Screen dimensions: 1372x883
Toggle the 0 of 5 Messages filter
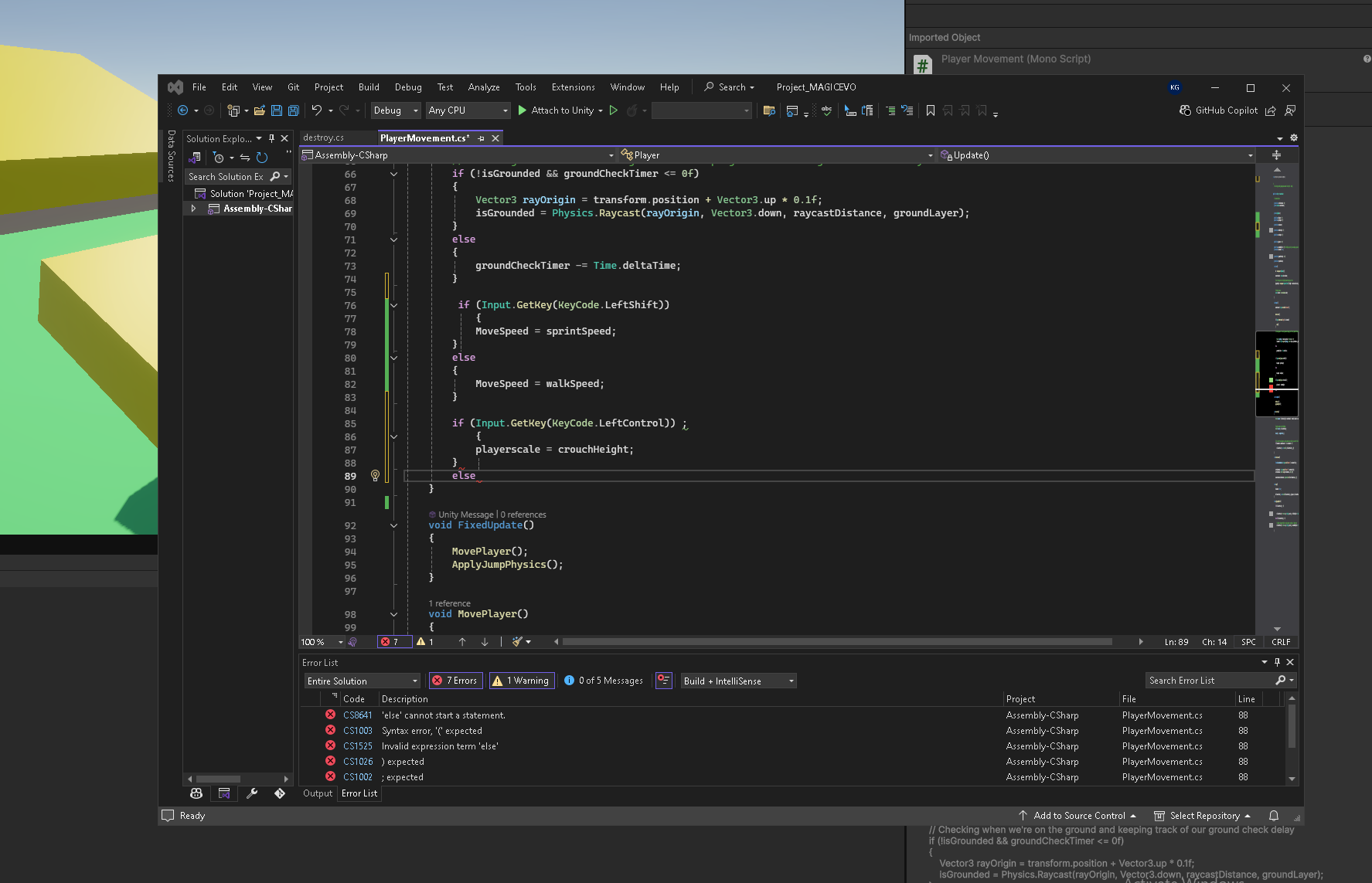(x=604, y=681)
